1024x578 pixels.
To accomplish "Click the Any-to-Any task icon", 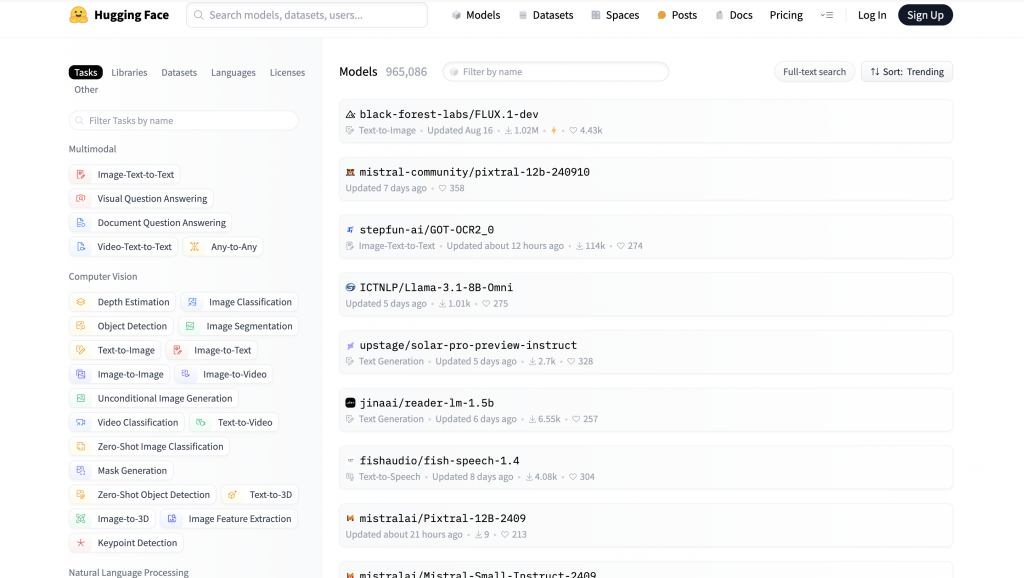I will (x=195, y=247).
